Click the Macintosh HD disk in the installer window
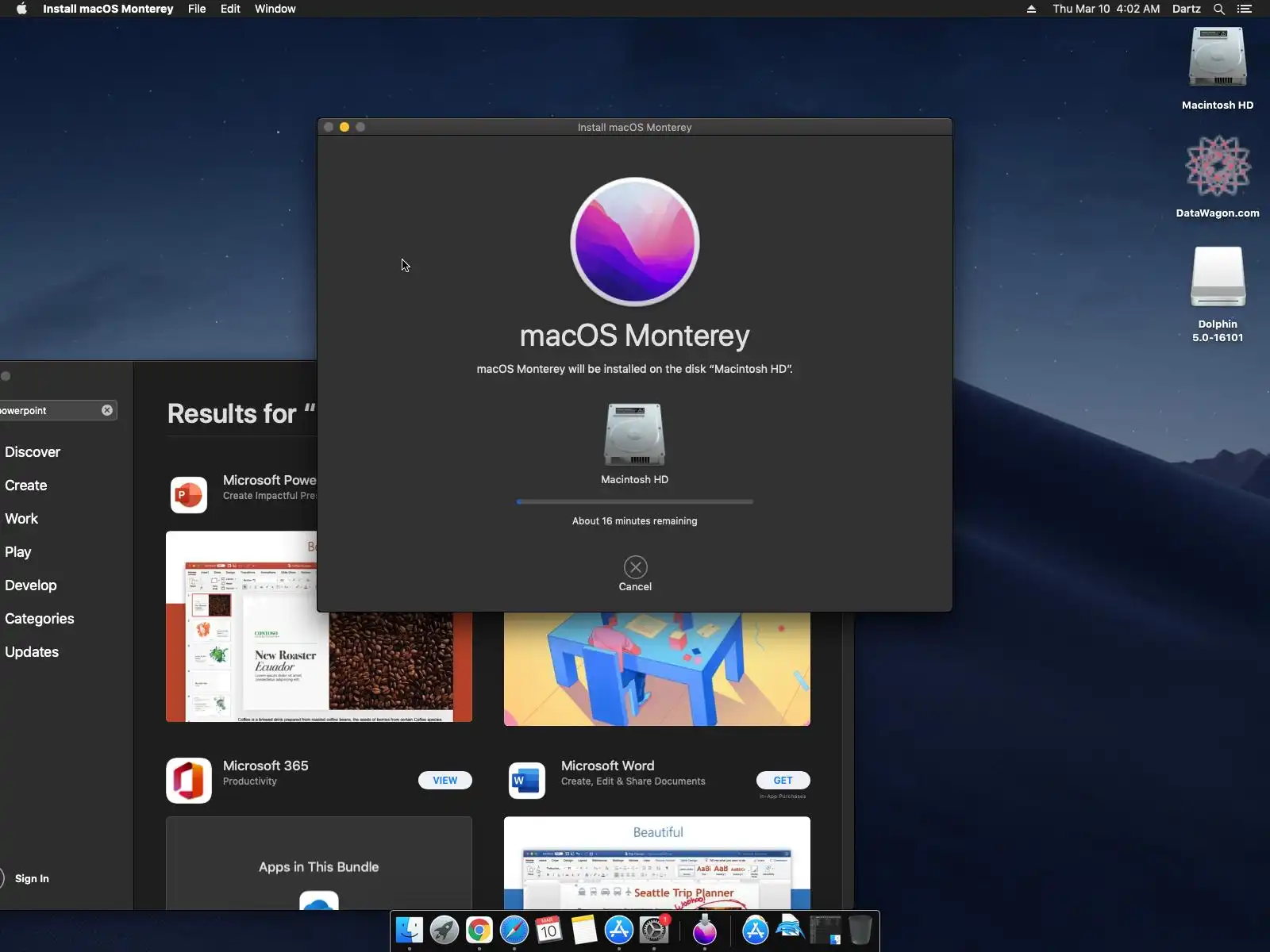Viewport: 1270px width, 952px height. [634, 435]
